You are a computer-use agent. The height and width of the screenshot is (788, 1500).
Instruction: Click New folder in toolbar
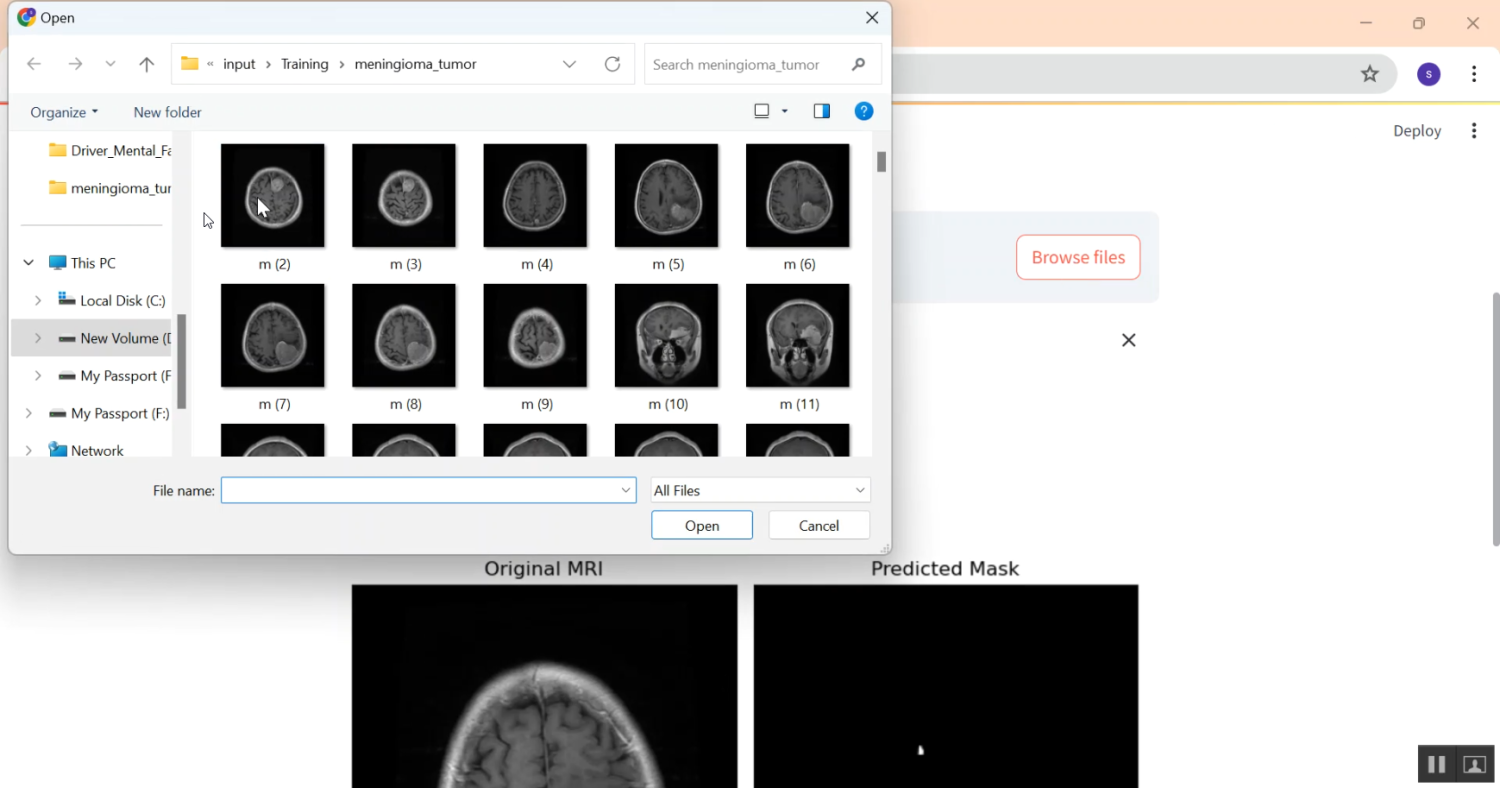point(167,112)
